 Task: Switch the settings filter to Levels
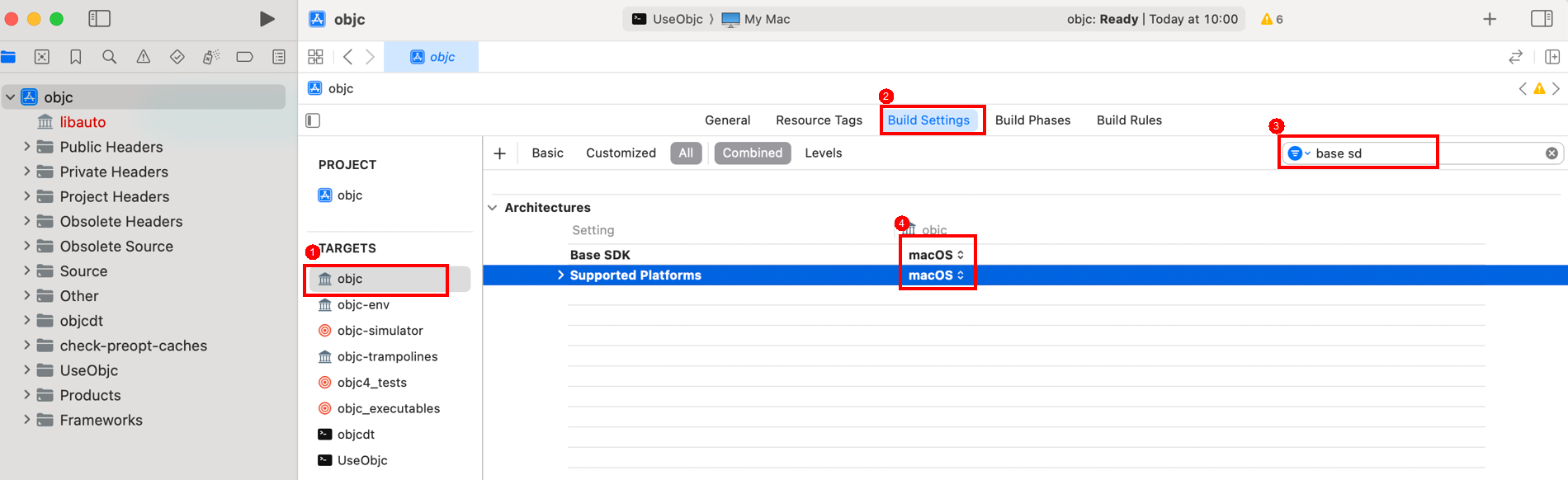pyautogui.click(x=823, y=153)
